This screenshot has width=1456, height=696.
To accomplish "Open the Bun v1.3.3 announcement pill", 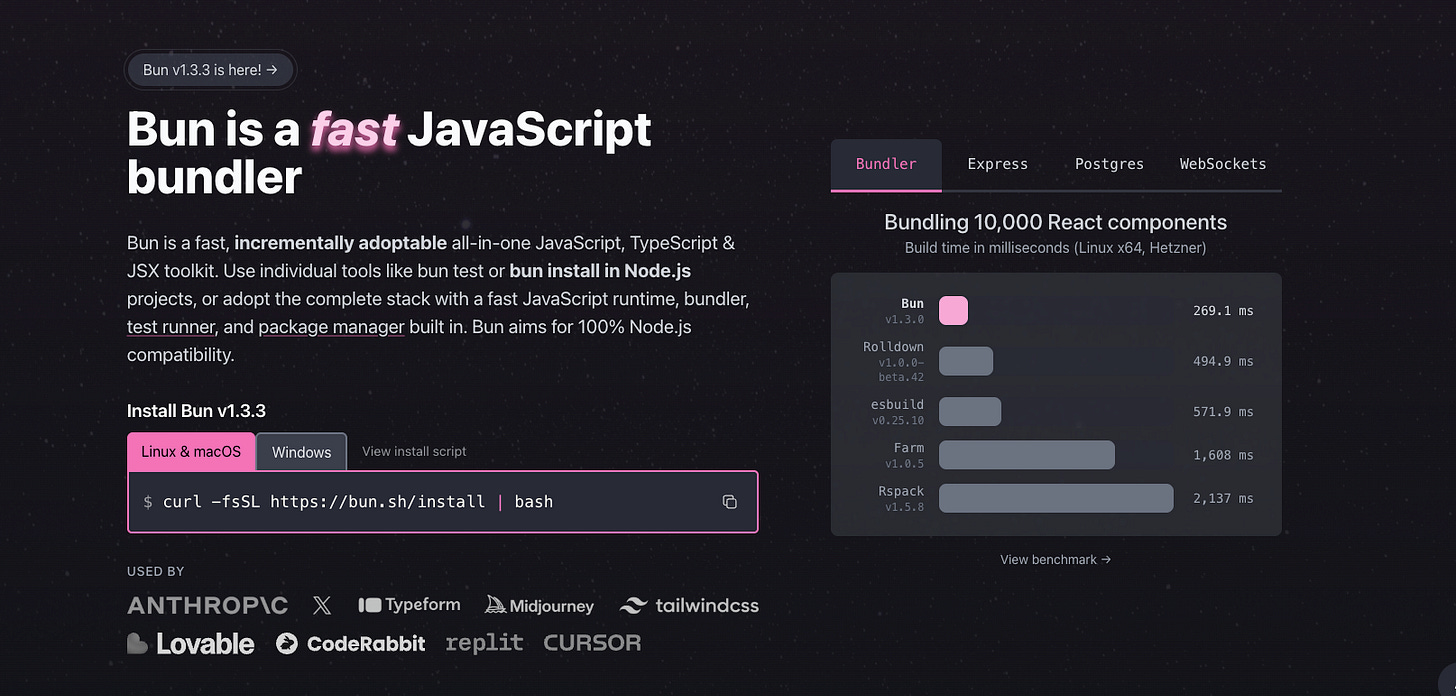I will (x=210, y=69).
